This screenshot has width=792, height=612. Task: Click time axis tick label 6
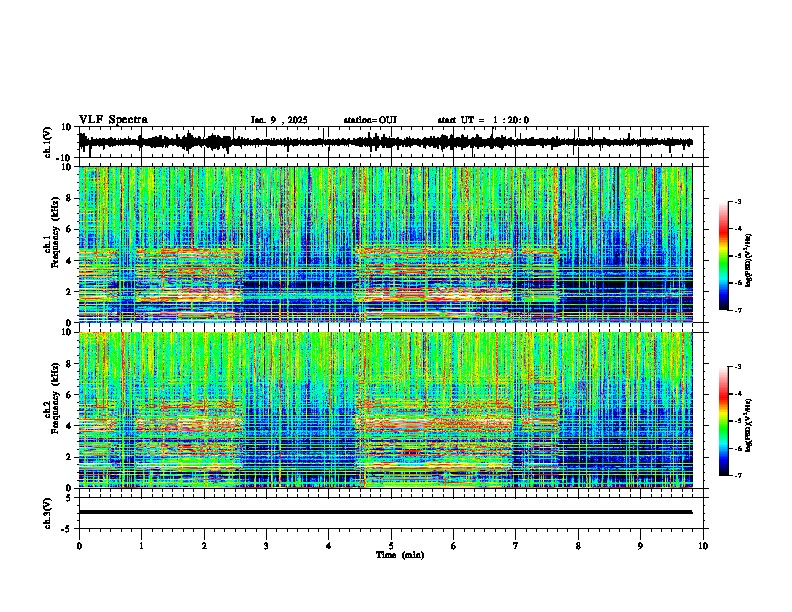tap(453, 546)
